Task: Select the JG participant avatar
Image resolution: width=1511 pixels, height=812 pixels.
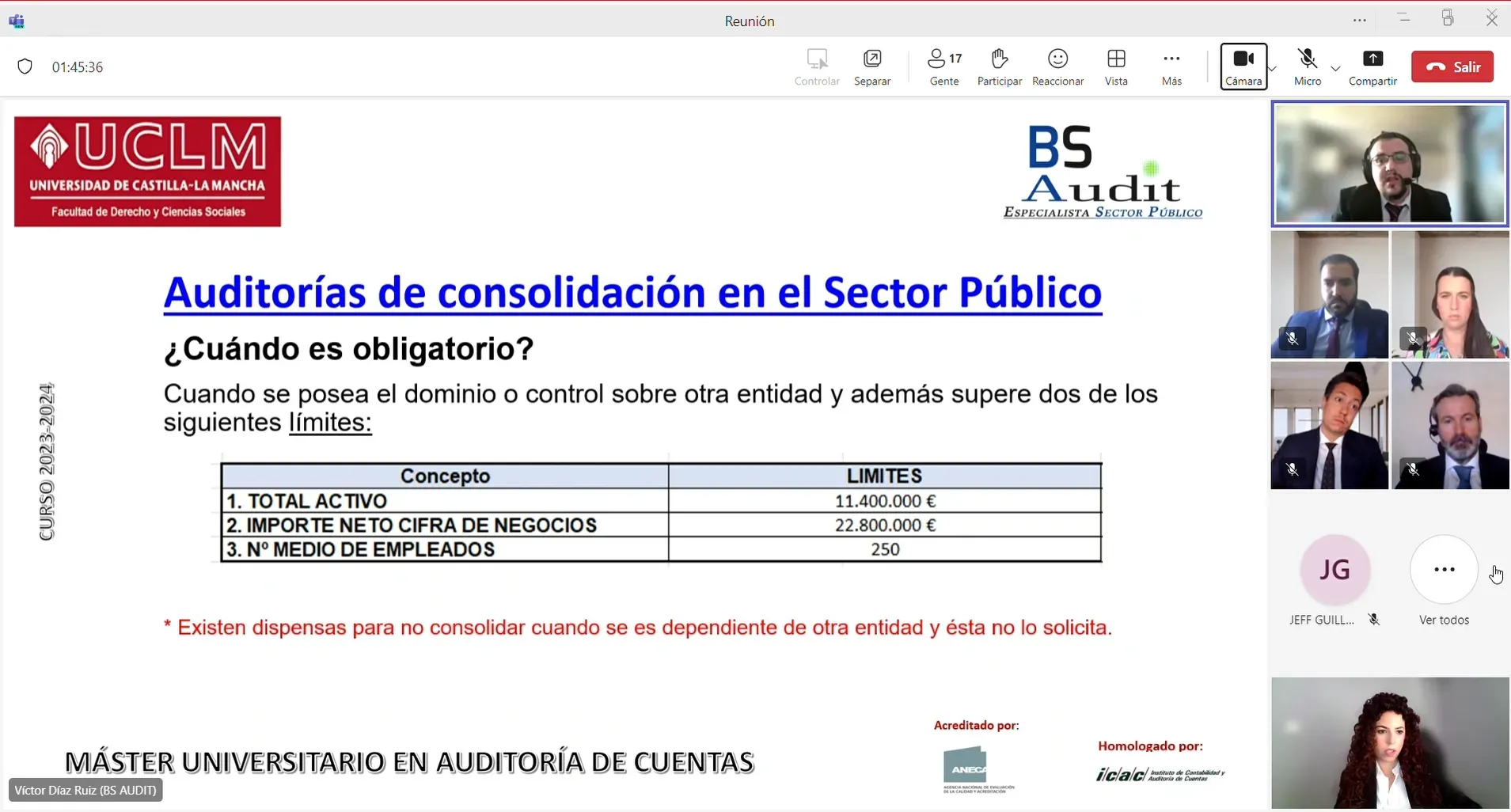Action: point(1335,570)
